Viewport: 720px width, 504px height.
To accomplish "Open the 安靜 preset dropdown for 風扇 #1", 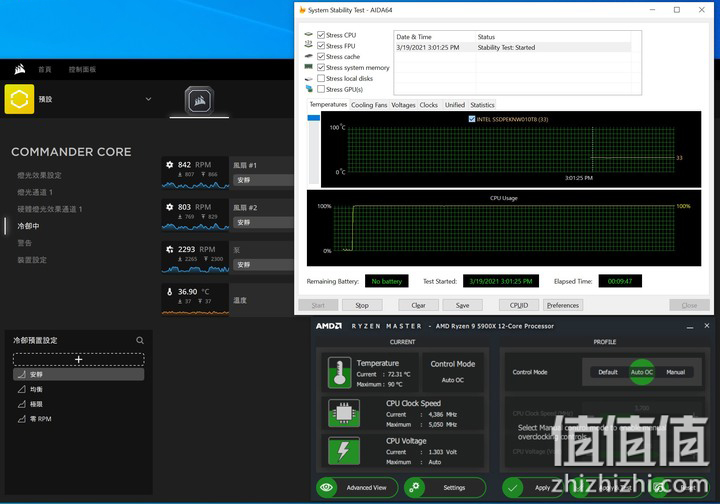I will point(263,180).
